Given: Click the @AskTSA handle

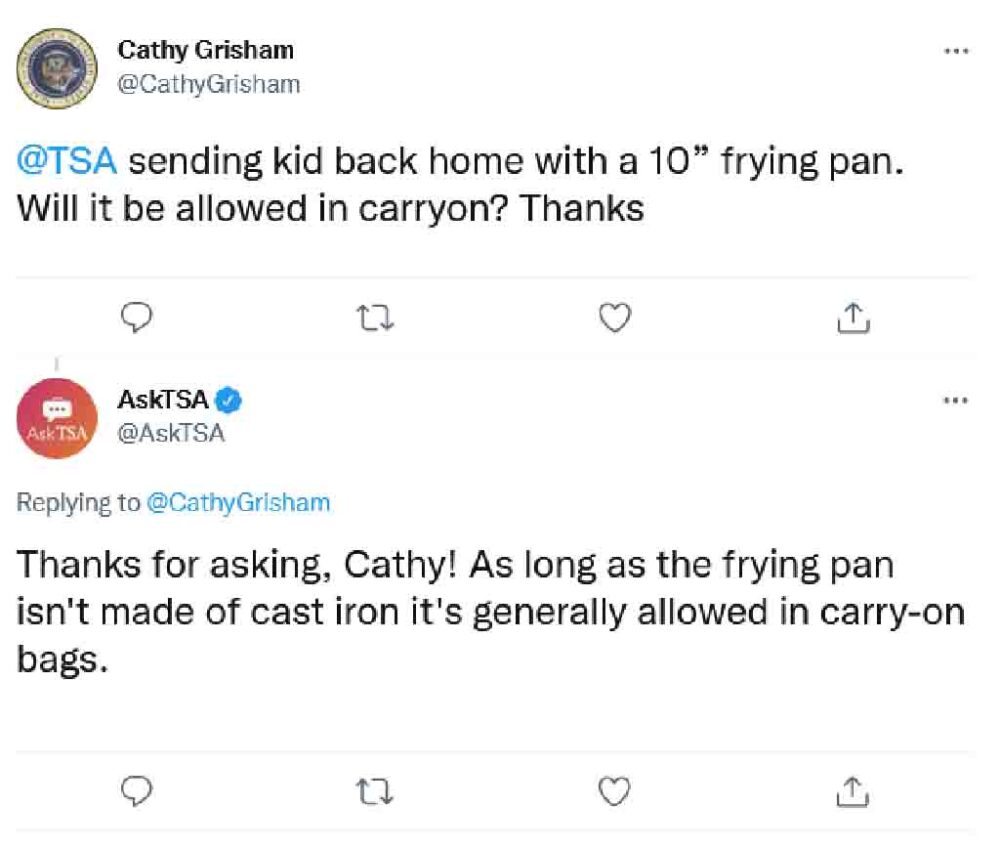Looking at the screenshot, I should tap(171, 434).
